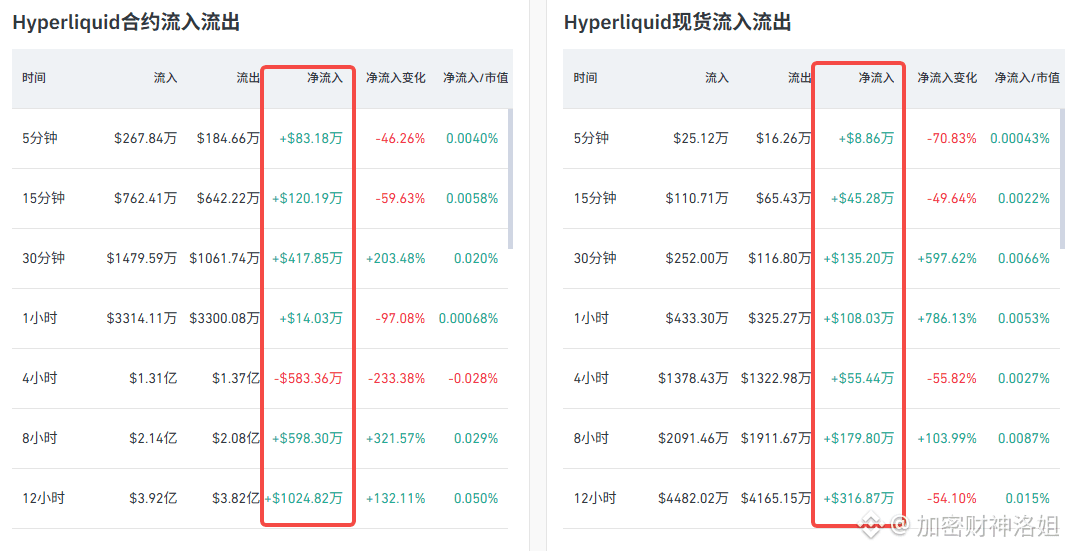The width and height of the screenshot is (1067, 551).
Task: Click the inflow value $3314.11万
Action: 142,318
